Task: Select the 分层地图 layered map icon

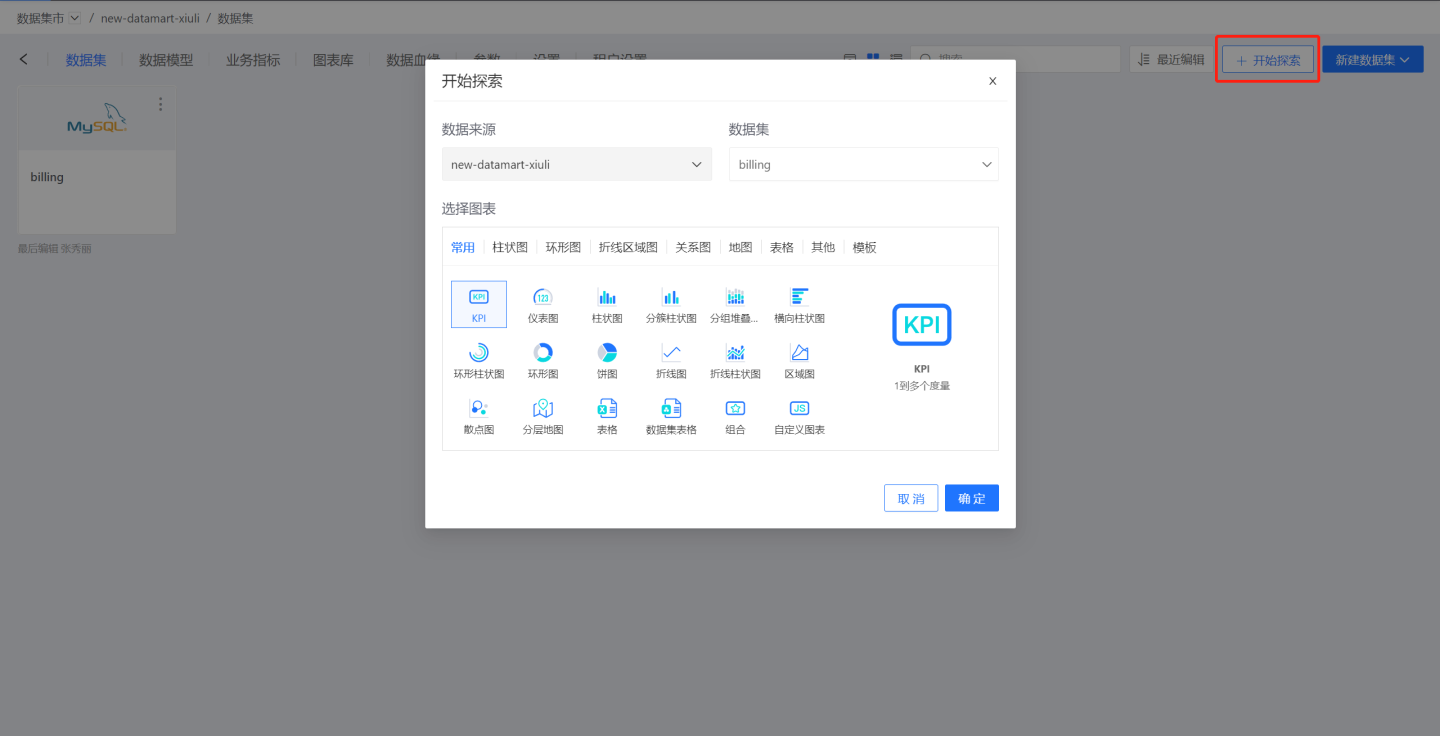Action: (543, 409)
